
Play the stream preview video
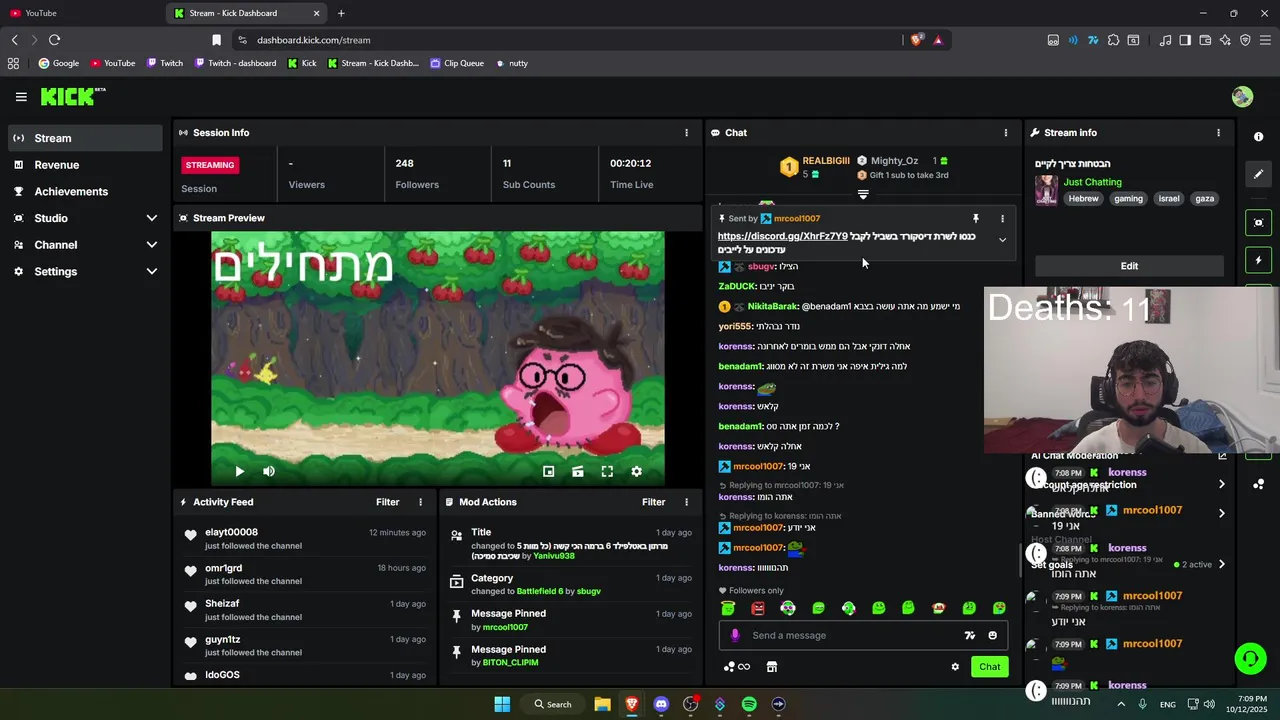pyautogui.click(x=239, y=471)
